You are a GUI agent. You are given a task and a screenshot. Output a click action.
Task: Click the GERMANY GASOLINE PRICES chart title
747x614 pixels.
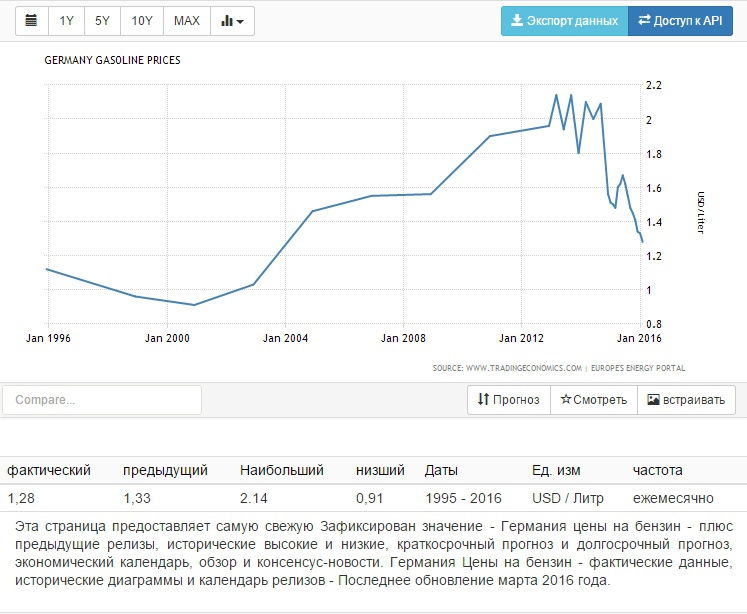point(112,60)
